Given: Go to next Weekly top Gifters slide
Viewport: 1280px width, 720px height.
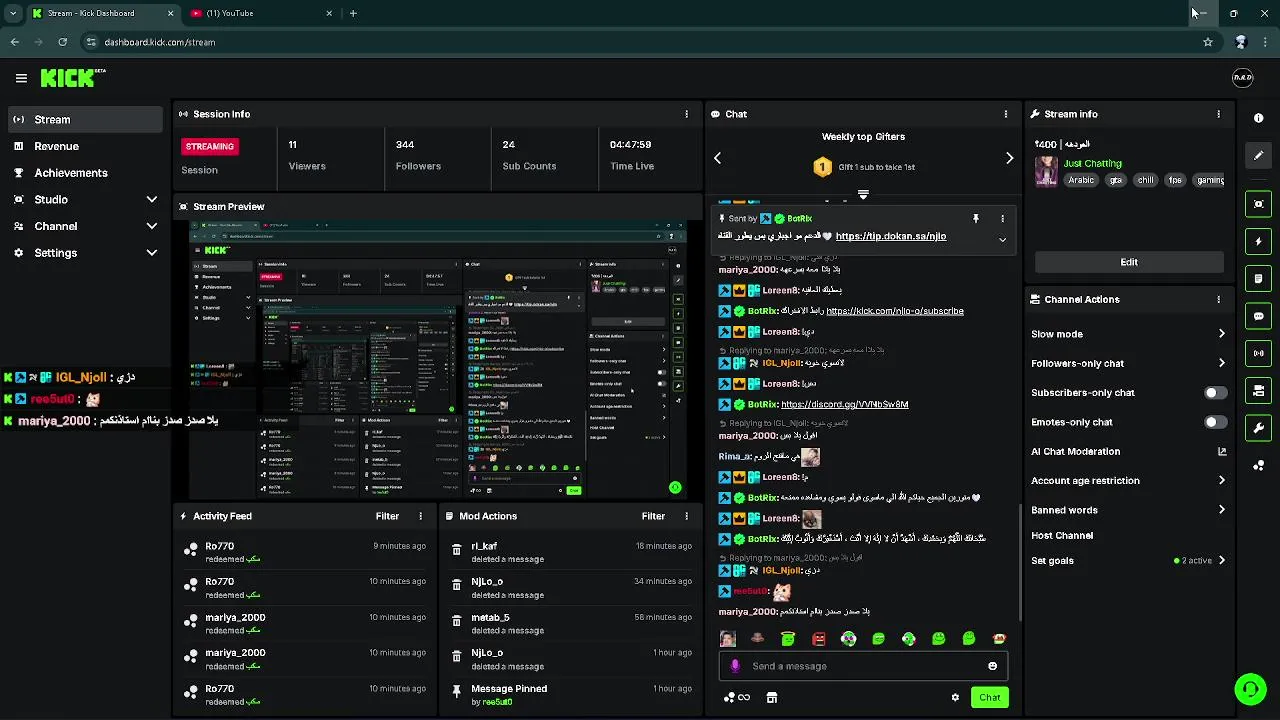Looking at the screenshot, I should (1009, 158).
